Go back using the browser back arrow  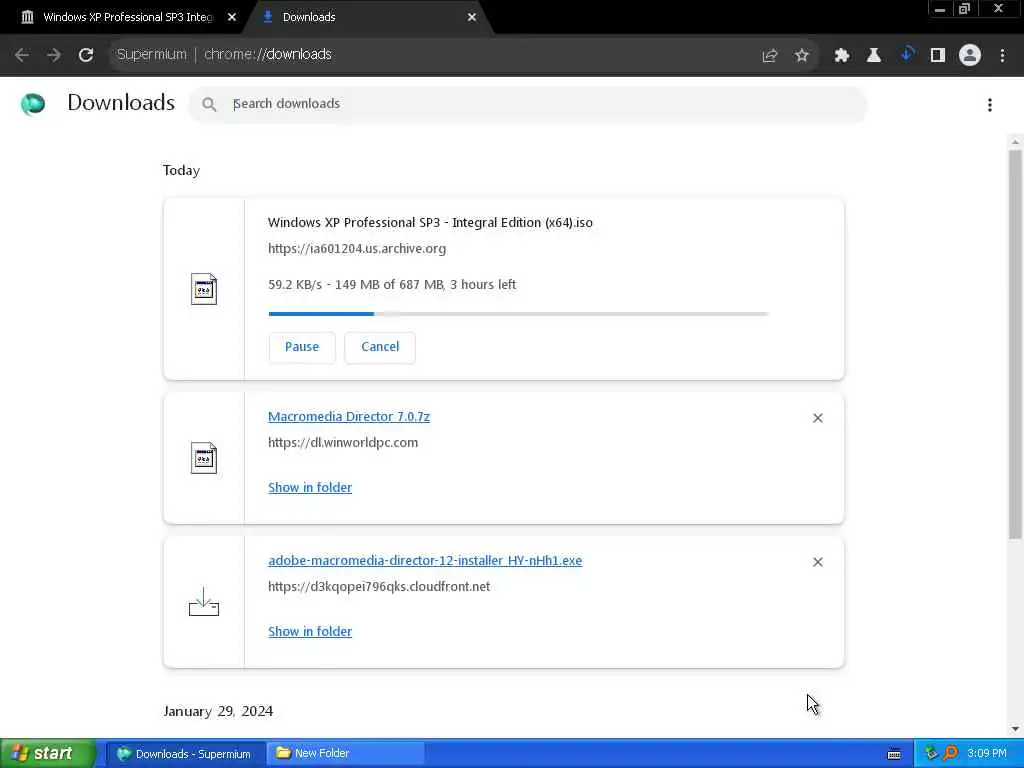22,55
